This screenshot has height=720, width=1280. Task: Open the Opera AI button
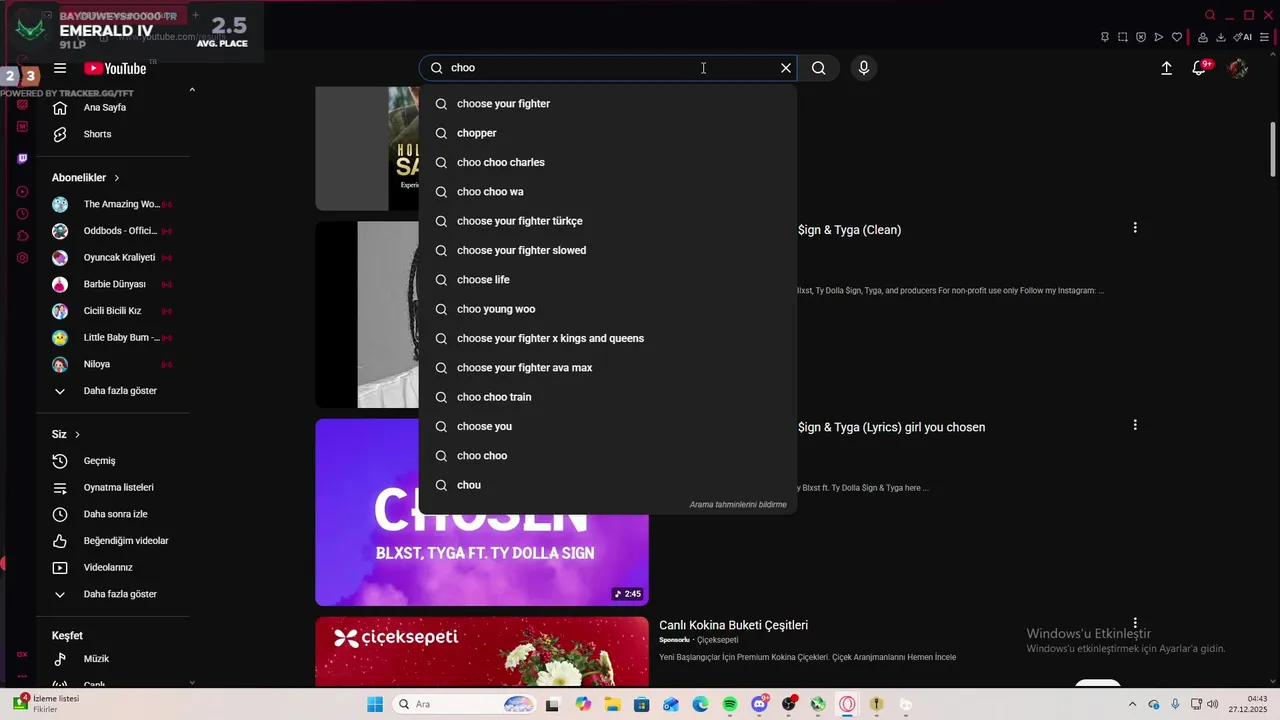point(1243,37)
